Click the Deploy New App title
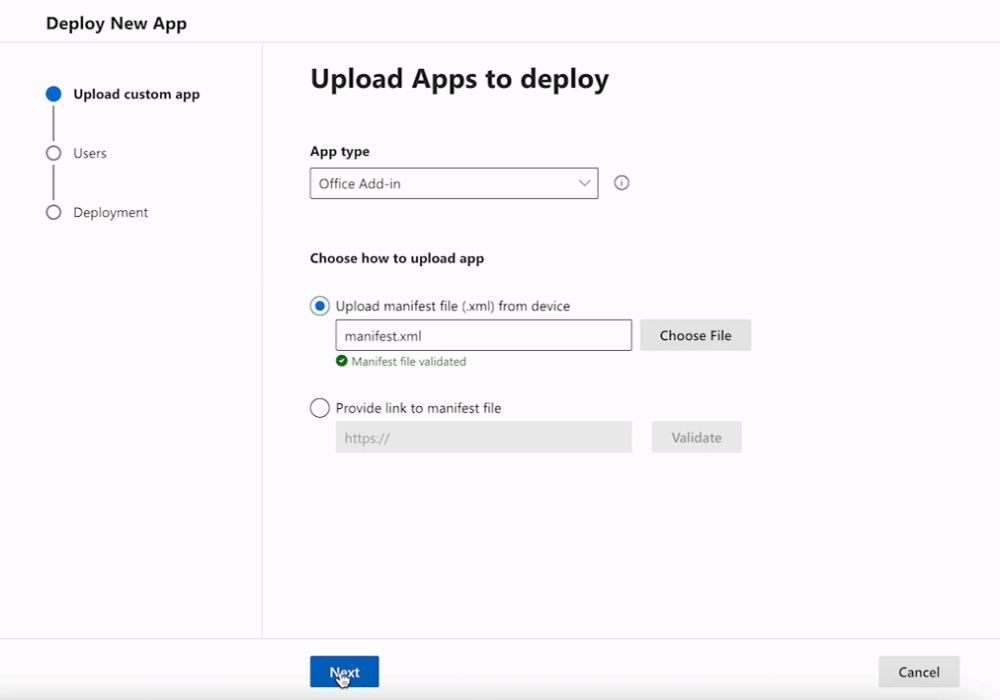The image size is (1000, 700). pyautogui.click(x=116, y=24)
